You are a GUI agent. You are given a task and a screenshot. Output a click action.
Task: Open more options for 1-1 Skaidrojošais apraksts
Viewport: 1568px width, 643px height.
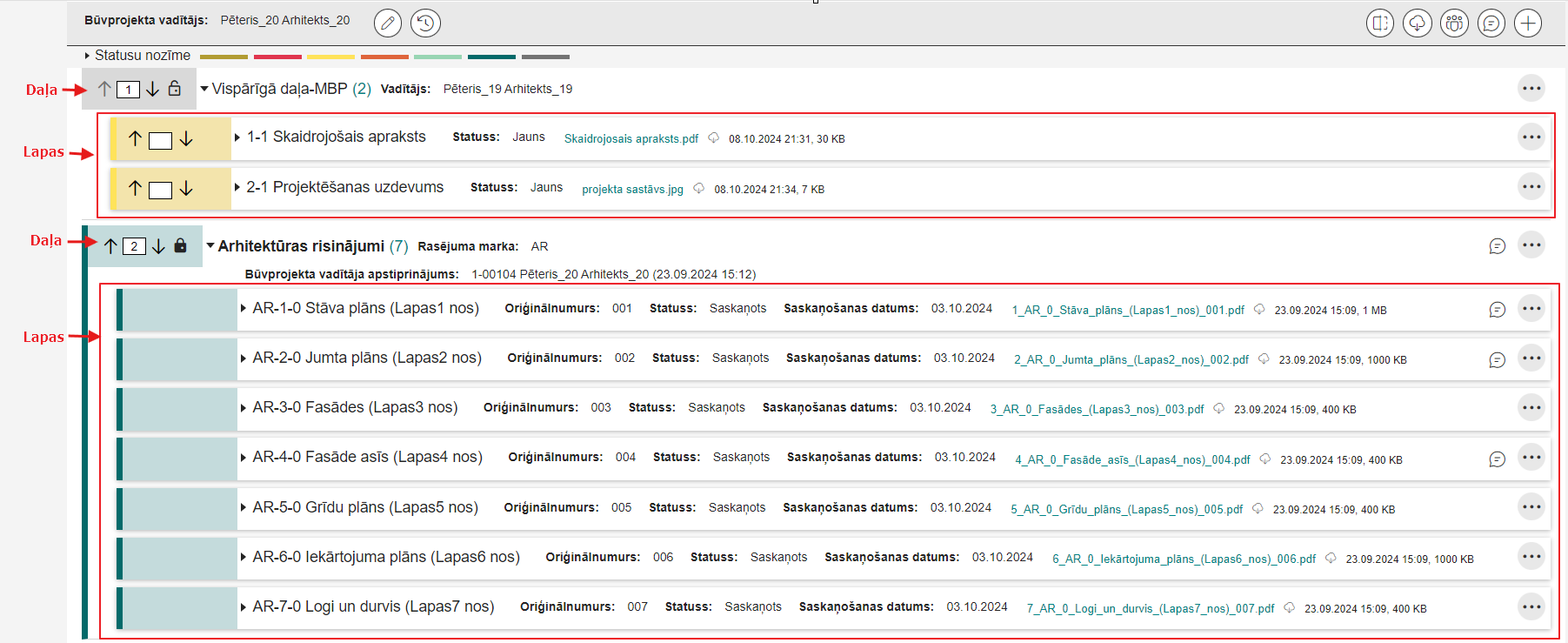[x=1531, y=137]
